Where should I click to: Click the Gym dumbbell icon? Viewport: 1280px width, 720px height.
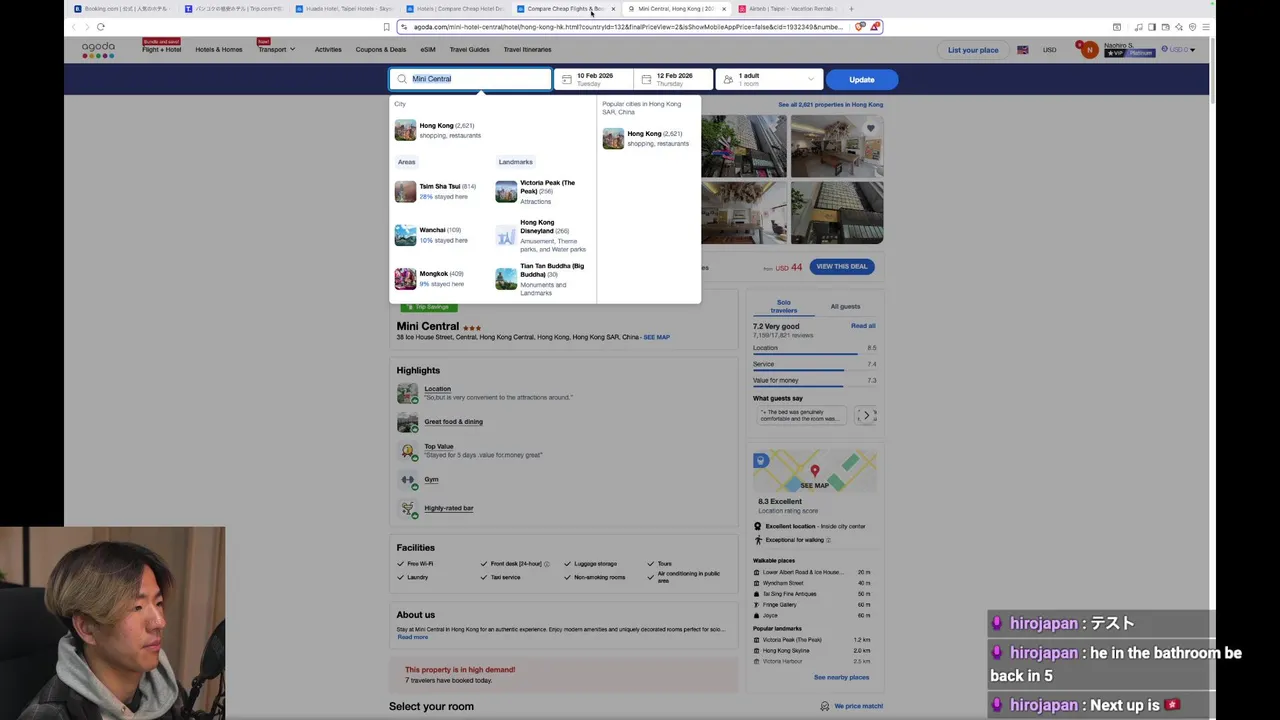pyautogui.click(x=407, y=480)
